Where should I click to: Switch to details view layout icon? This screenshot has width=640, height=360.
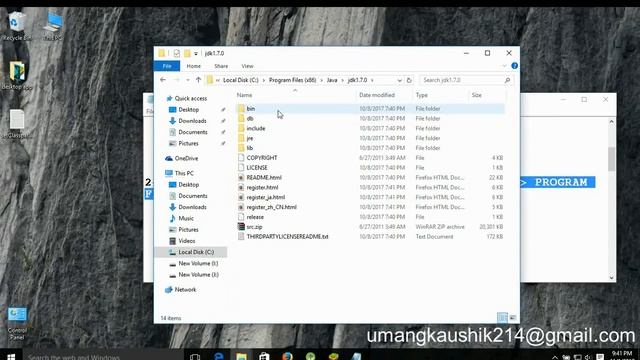pyautogui.click(x=502, y=318)
